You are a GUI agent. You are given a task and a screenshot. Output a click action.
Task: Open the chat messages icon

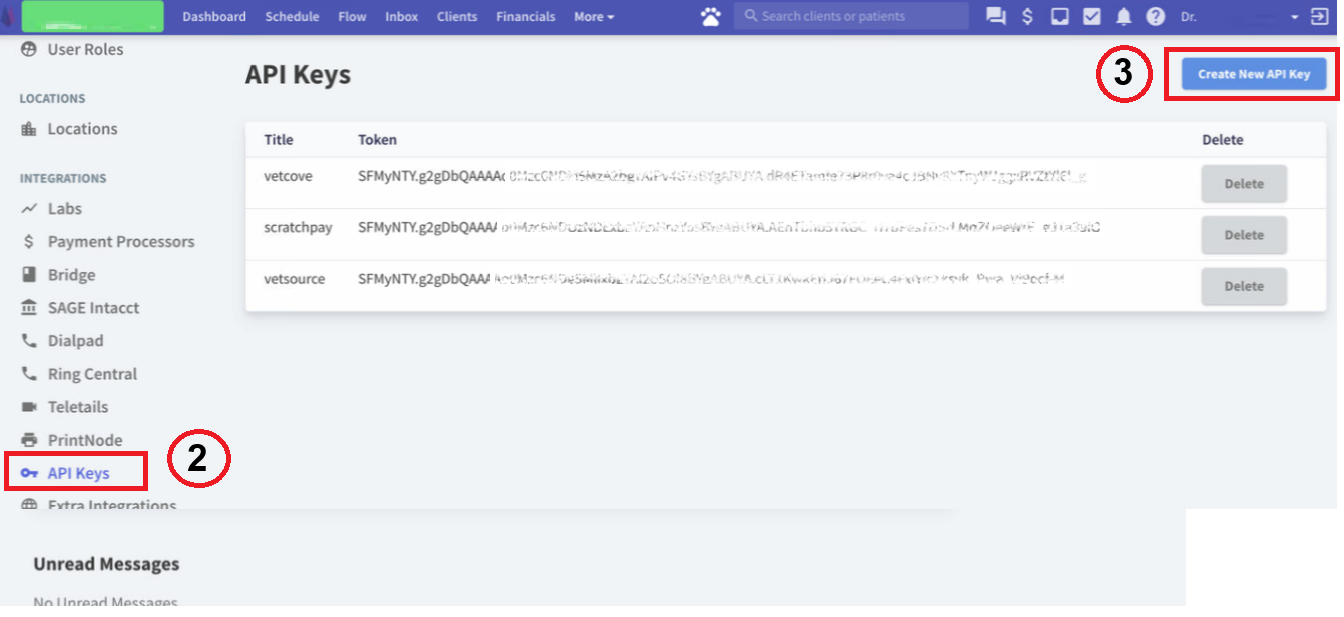tap(995, 17)
